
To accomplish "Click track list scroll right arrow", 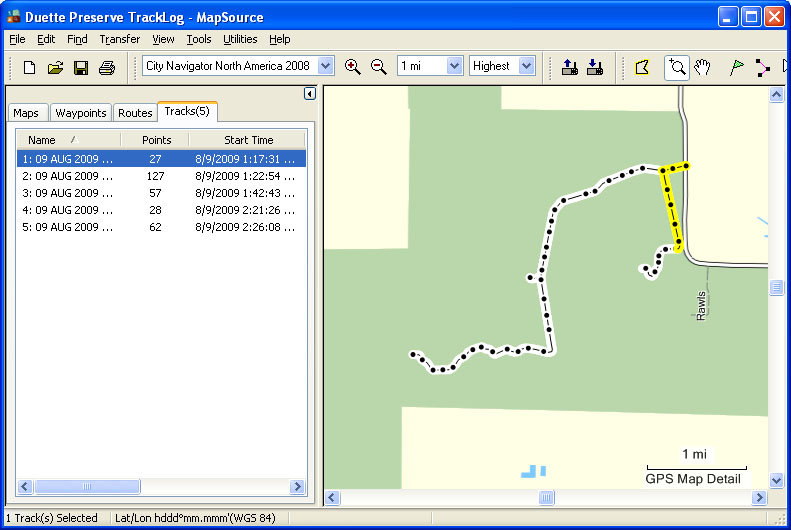I will click(x=298, y=487).
